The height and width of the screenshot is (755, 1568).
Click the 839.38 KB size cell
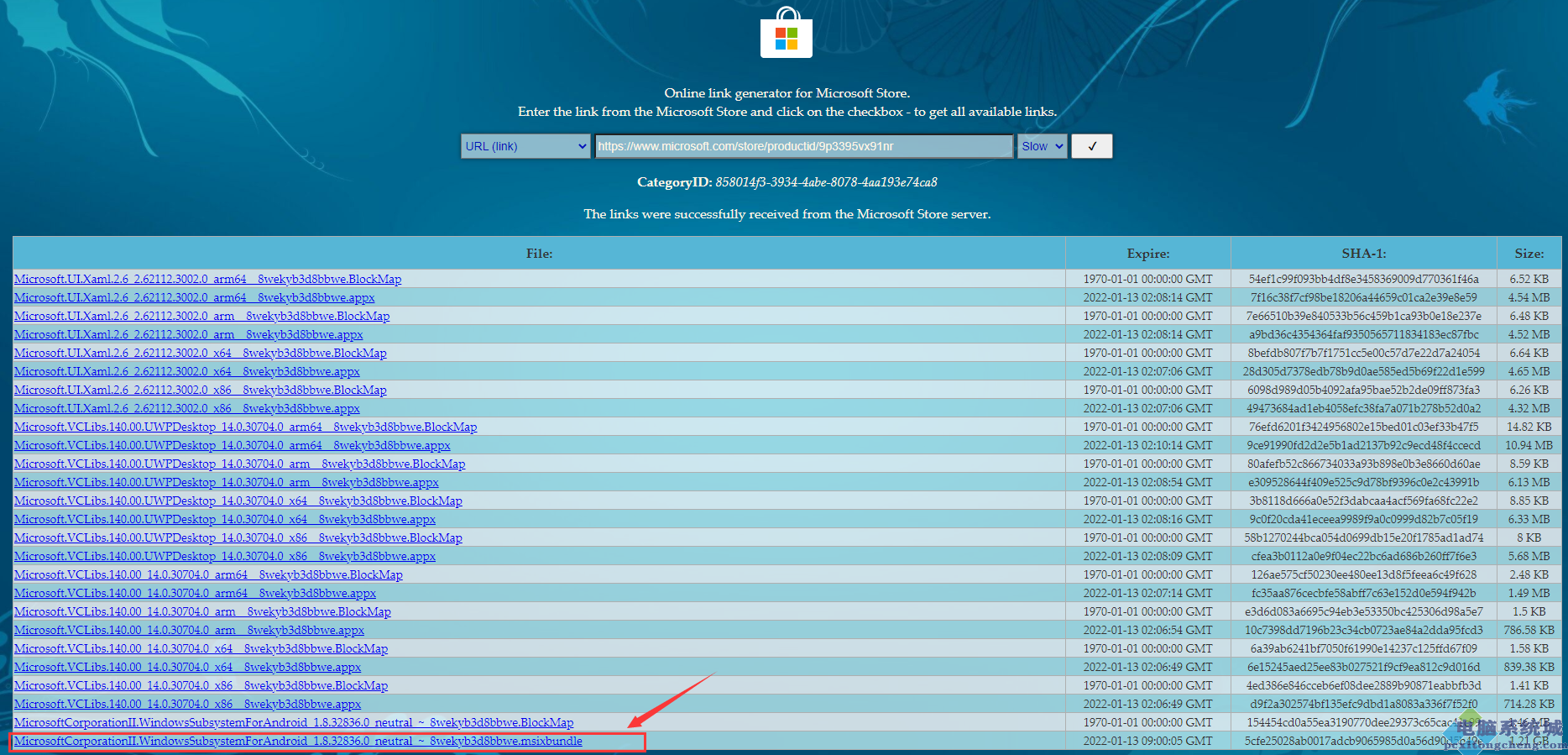click(x=1529, y=667)
